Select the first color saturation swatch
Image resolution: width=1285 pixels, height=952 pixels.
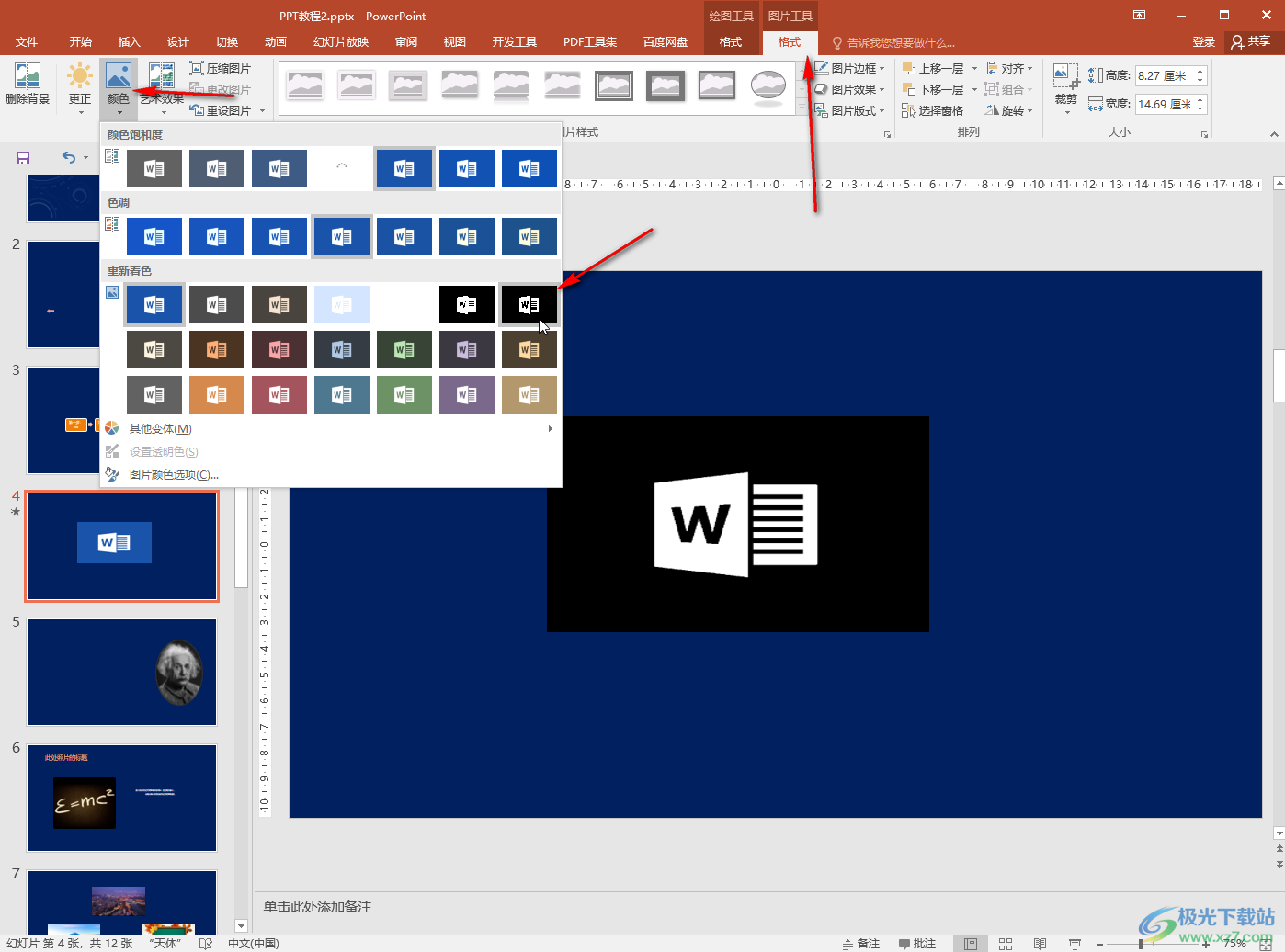click(154, 169)
